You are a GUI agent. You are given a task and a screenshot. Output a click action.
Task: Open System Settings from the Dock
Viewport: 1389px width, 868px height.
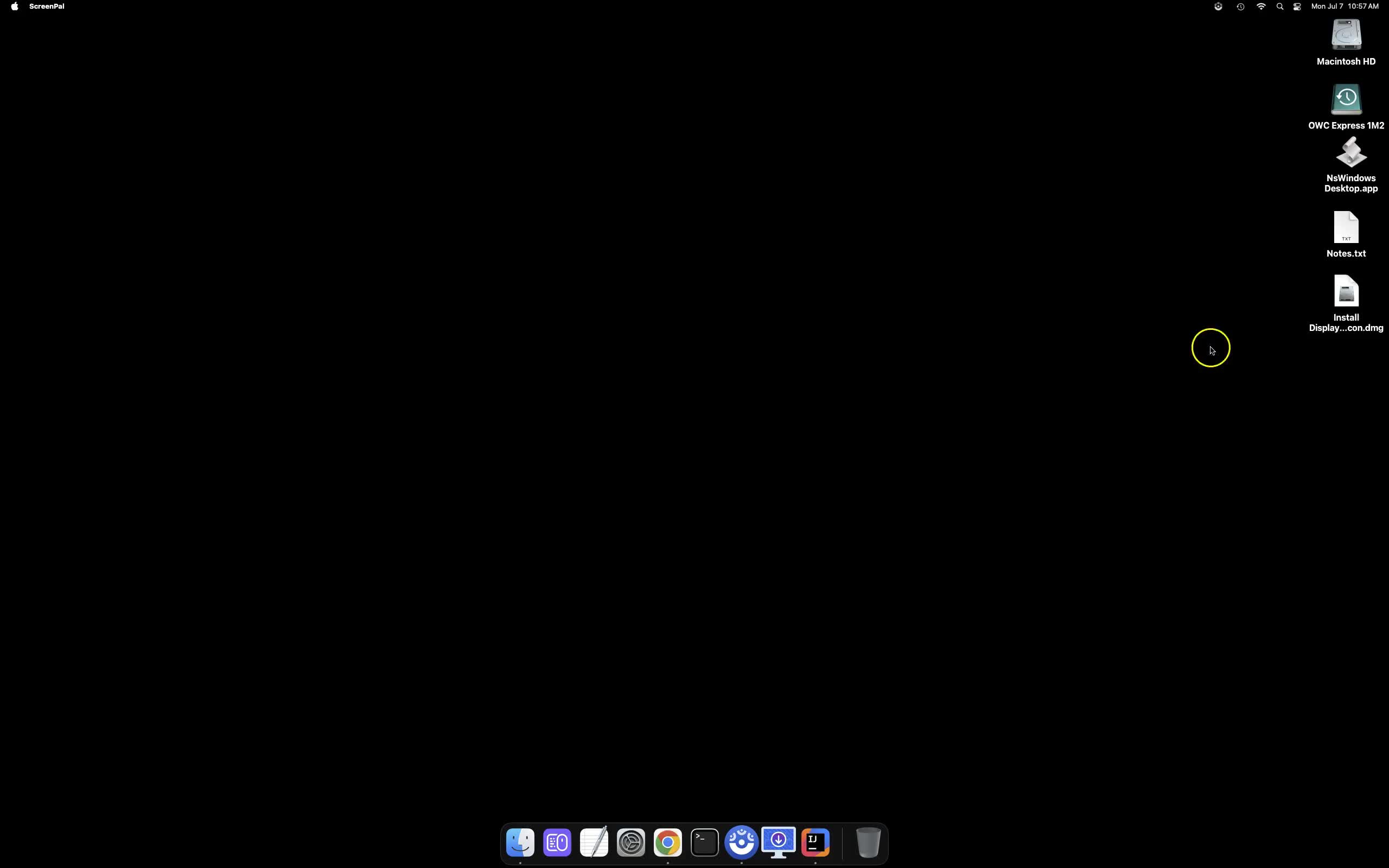click(x=631, y=842)
